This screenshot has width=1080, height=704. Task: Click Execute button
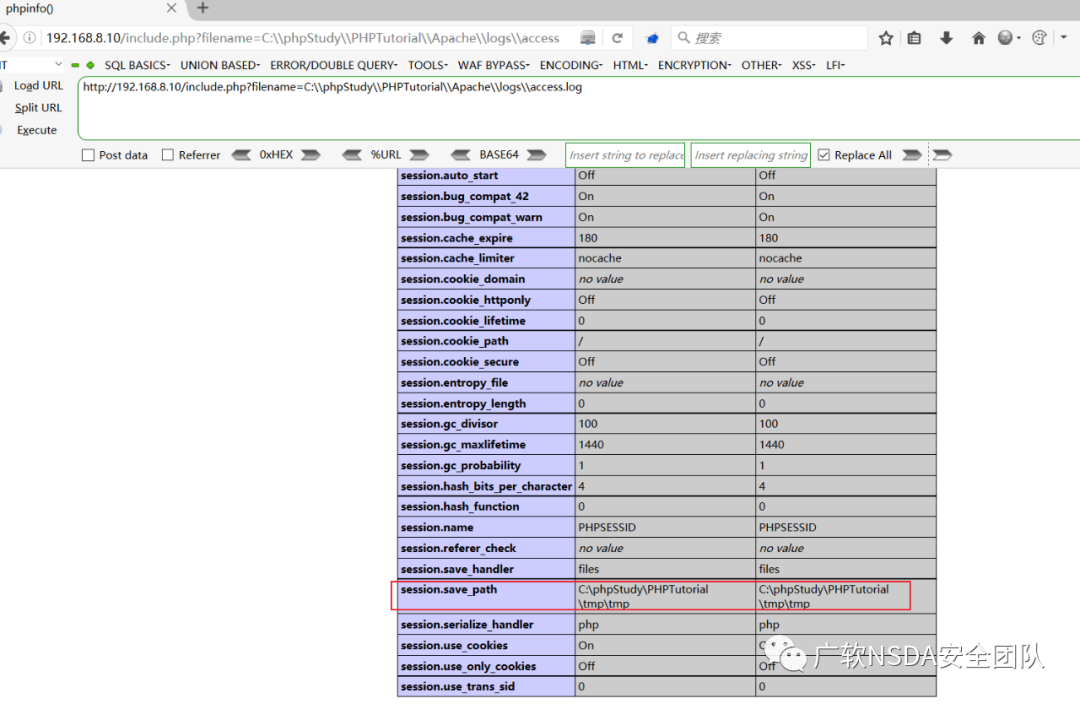37,130
